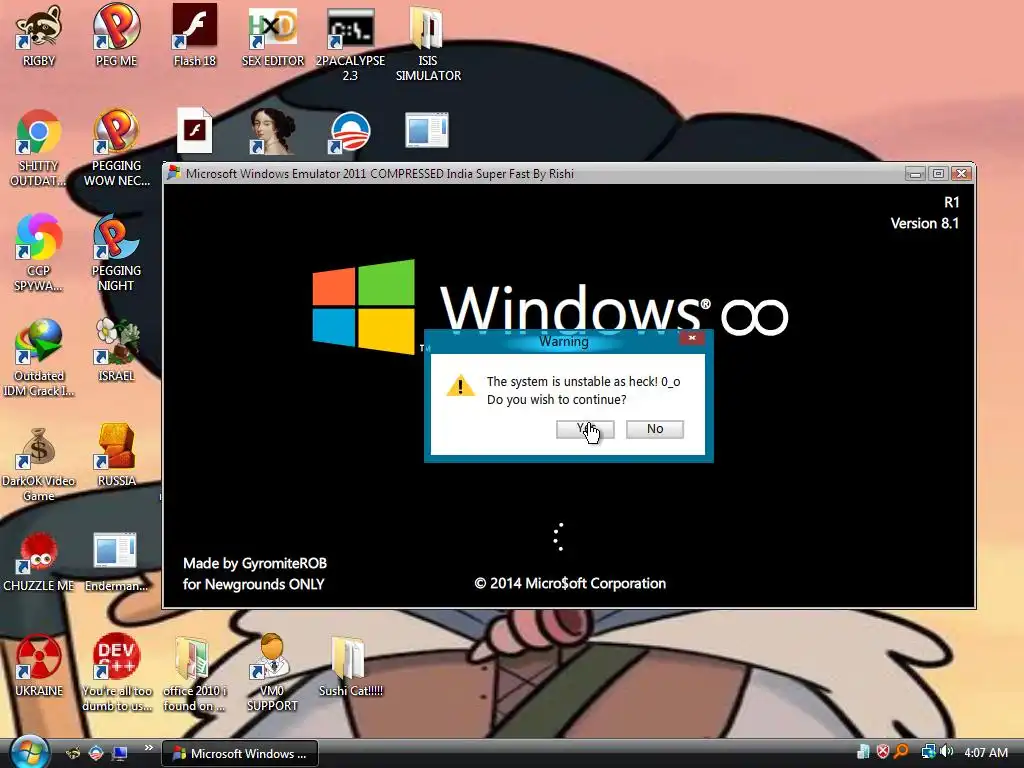Screen dimensions: 1024x768
Task: Click the red shield security tray icon
Action: pos(883,752)
